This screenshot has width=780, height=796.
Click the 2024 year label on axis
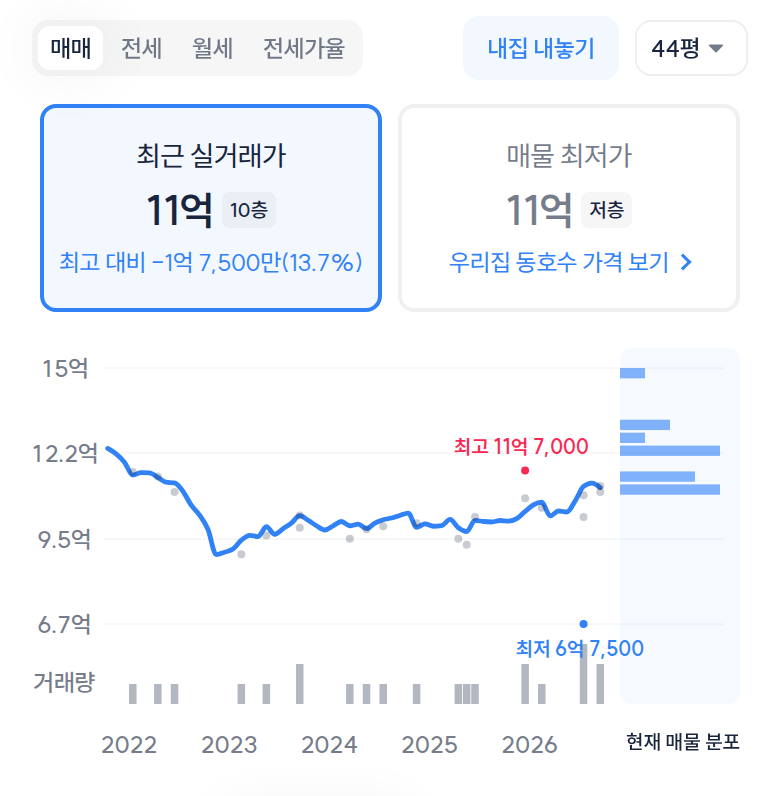point(329,745)
